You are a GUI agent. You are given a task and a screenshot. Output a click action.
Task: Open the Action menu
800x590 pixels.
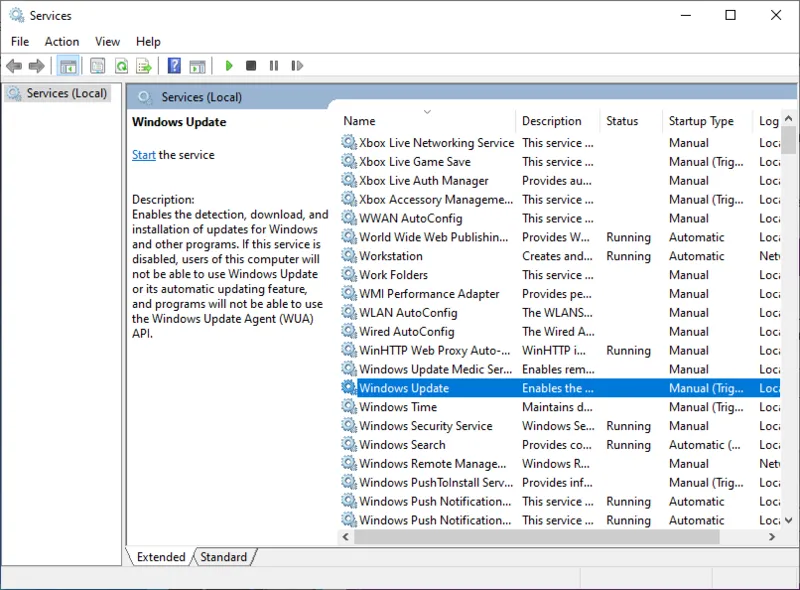[61, 41]
